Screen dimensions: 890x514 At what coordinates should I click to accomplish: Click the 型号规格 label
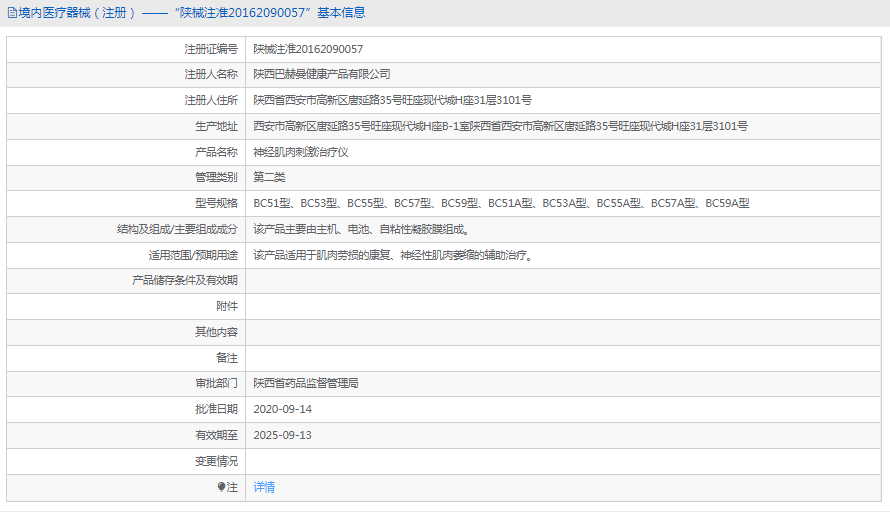(x=216, y=203)
